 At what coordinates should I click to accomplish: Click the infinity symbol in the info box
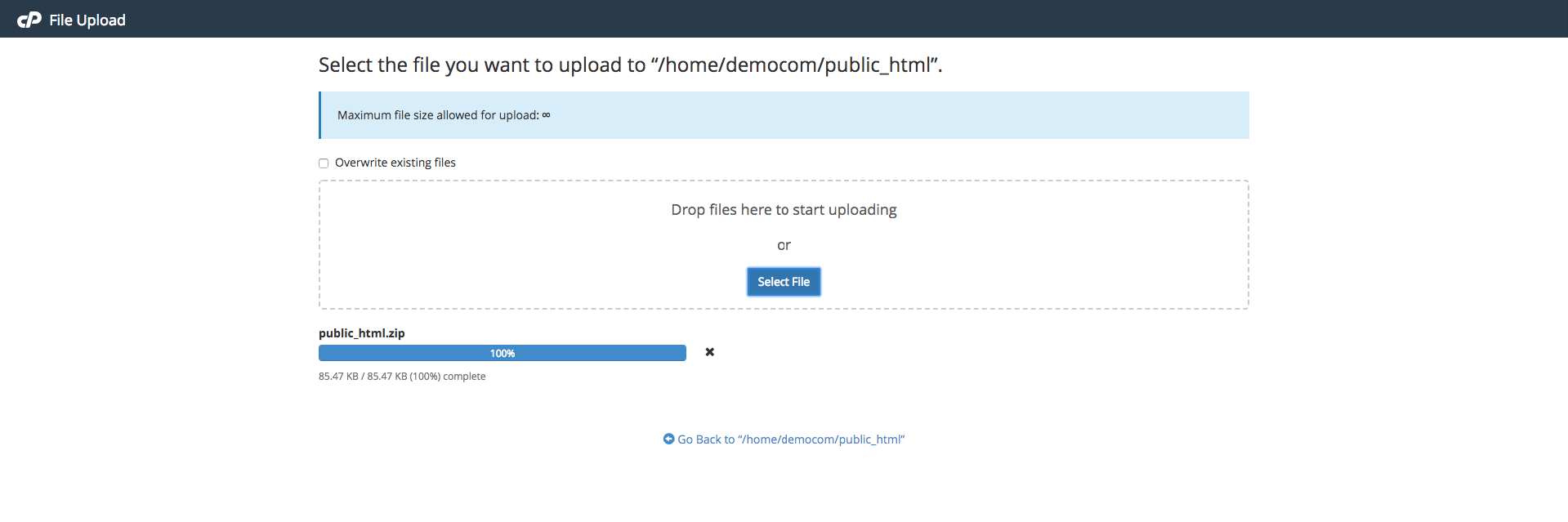546,115
